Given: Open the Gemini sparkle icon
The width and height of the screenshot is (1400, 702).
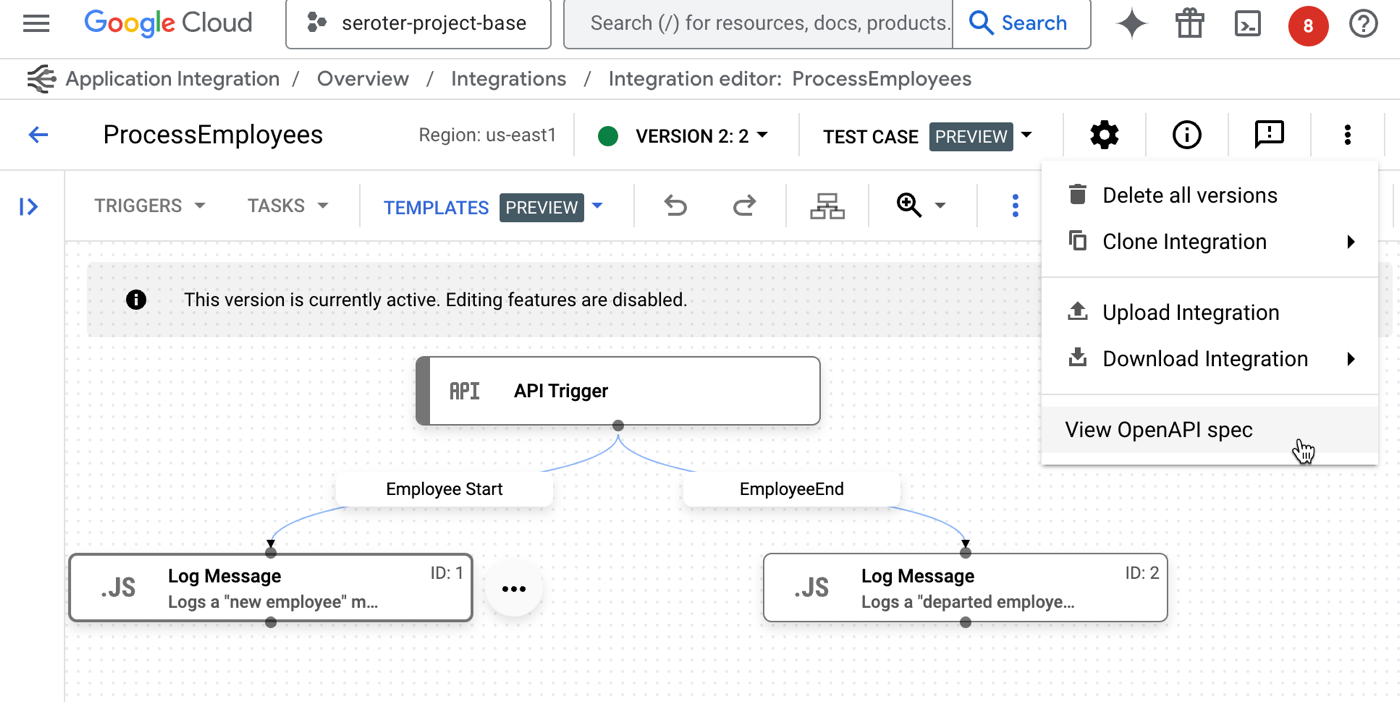Looking at the screenshot, I should coord(1132,23).
